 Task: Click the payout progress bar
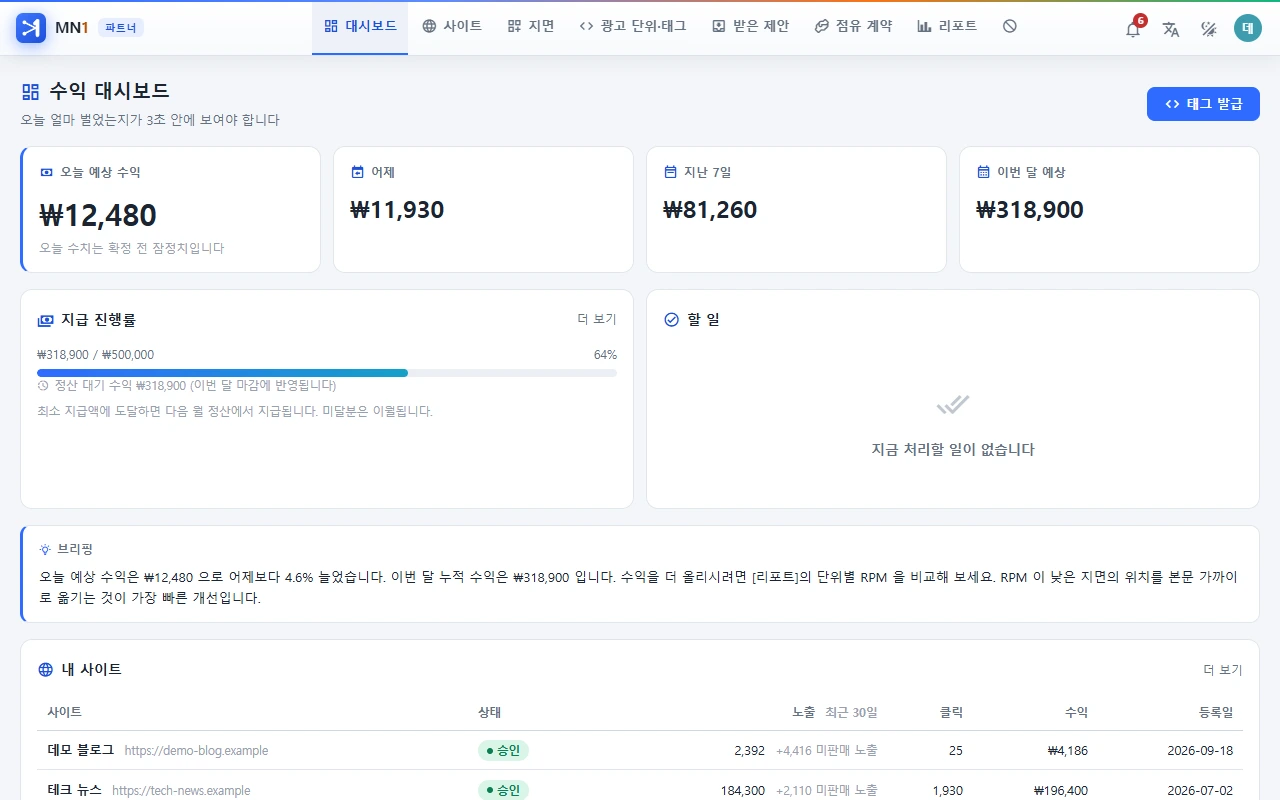(x=327, y=373)
